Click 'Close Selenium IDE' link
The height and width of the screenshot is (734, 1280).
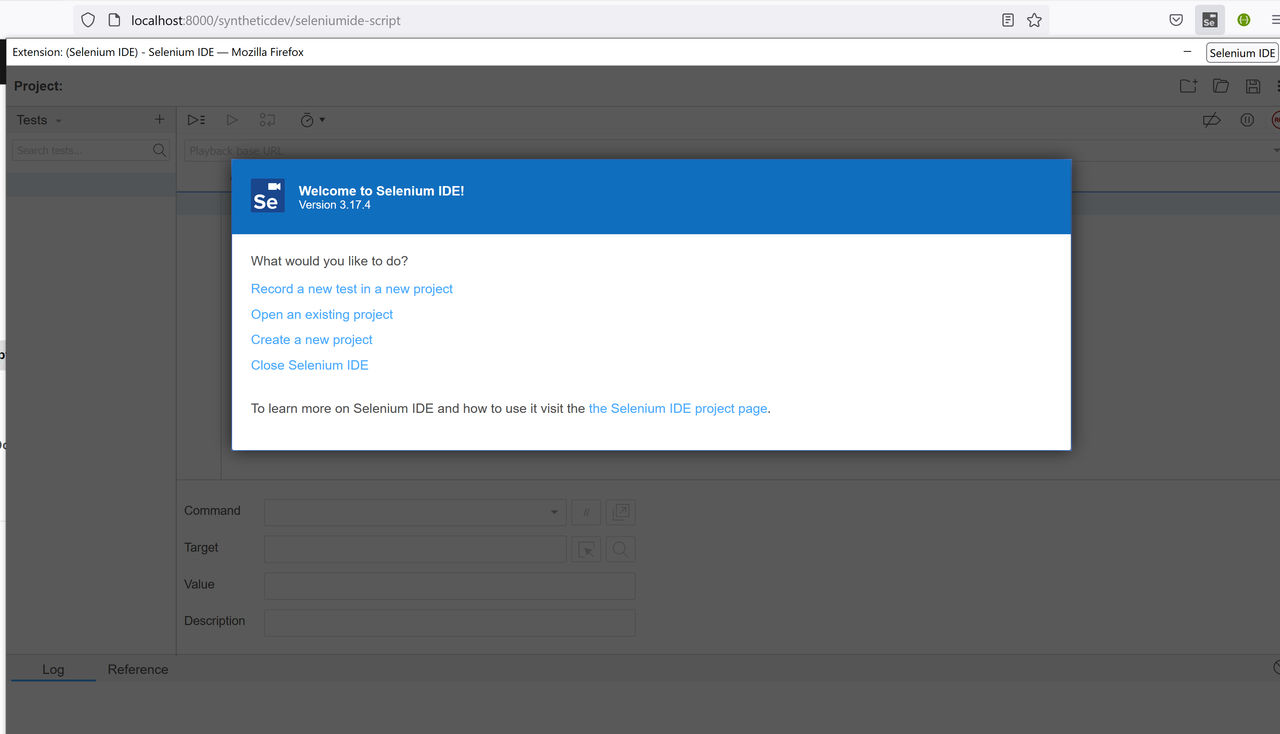point(310,365)
